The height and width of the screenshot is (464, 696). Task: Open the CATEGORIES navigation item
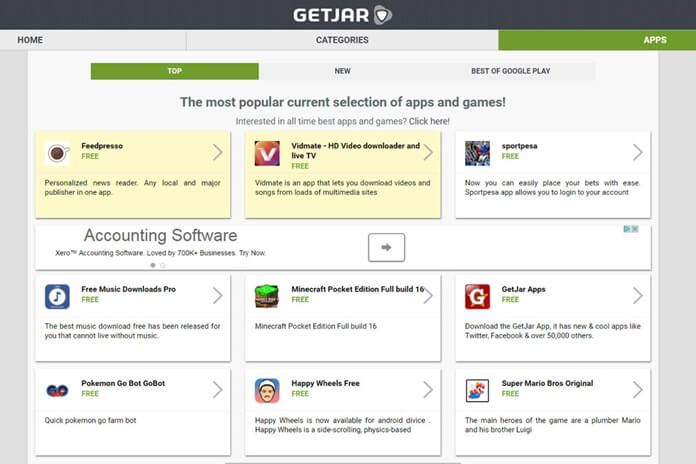pyautogui.click(x=342, y=40)
